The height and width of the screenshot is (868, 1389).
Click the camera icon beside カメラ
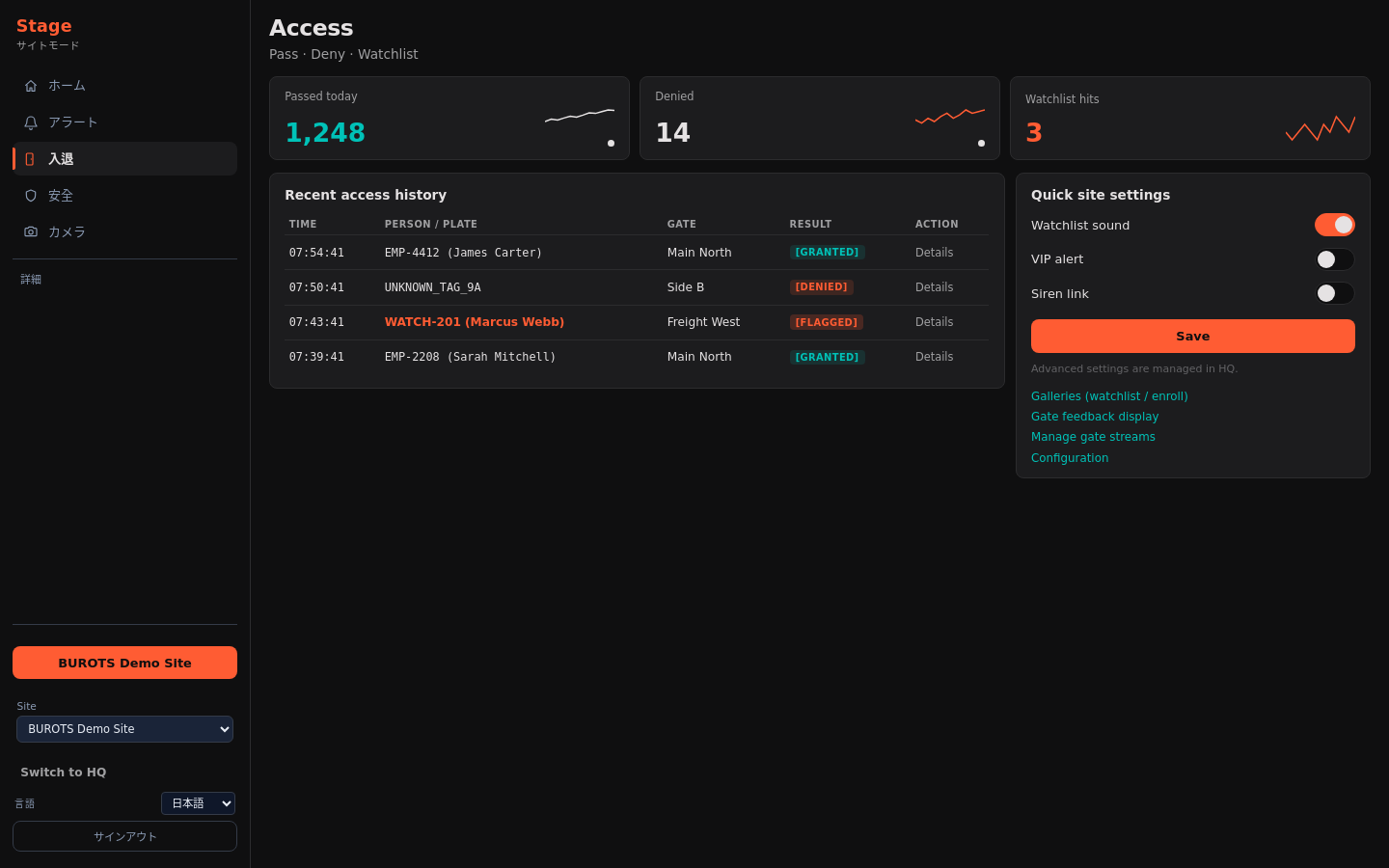[31, 232]
